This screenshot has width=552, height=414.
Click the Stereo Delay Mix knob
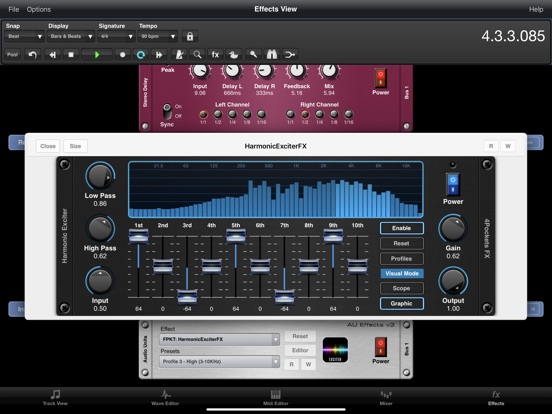(x=329, y=71)
